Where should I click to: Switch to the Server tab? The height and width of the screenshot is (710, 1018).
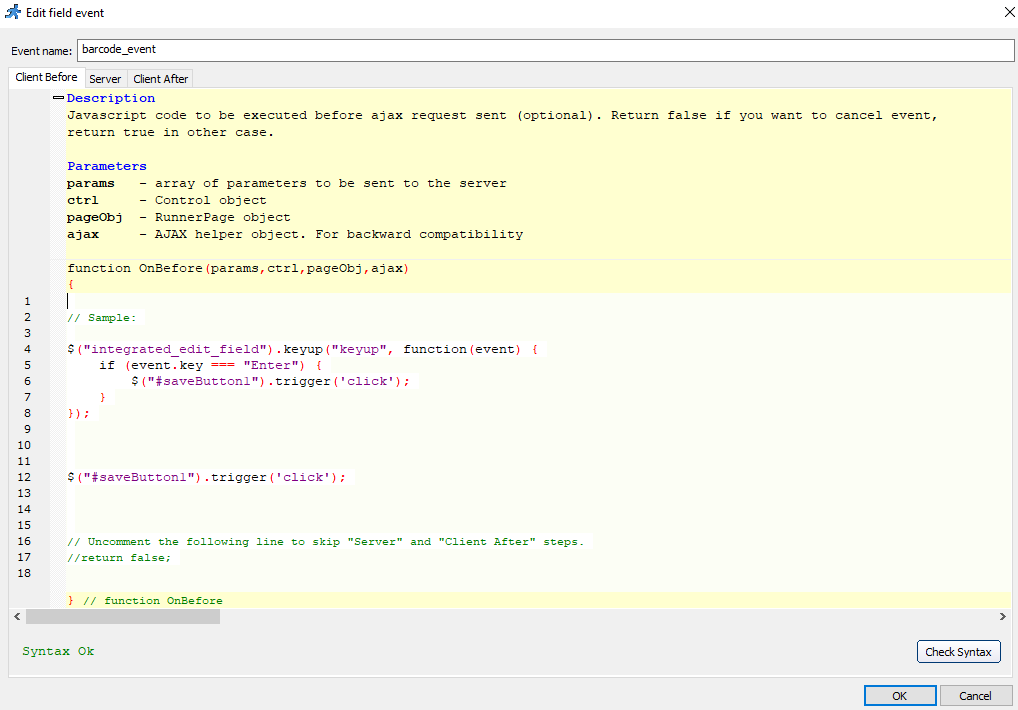click(x=105, y=78)
